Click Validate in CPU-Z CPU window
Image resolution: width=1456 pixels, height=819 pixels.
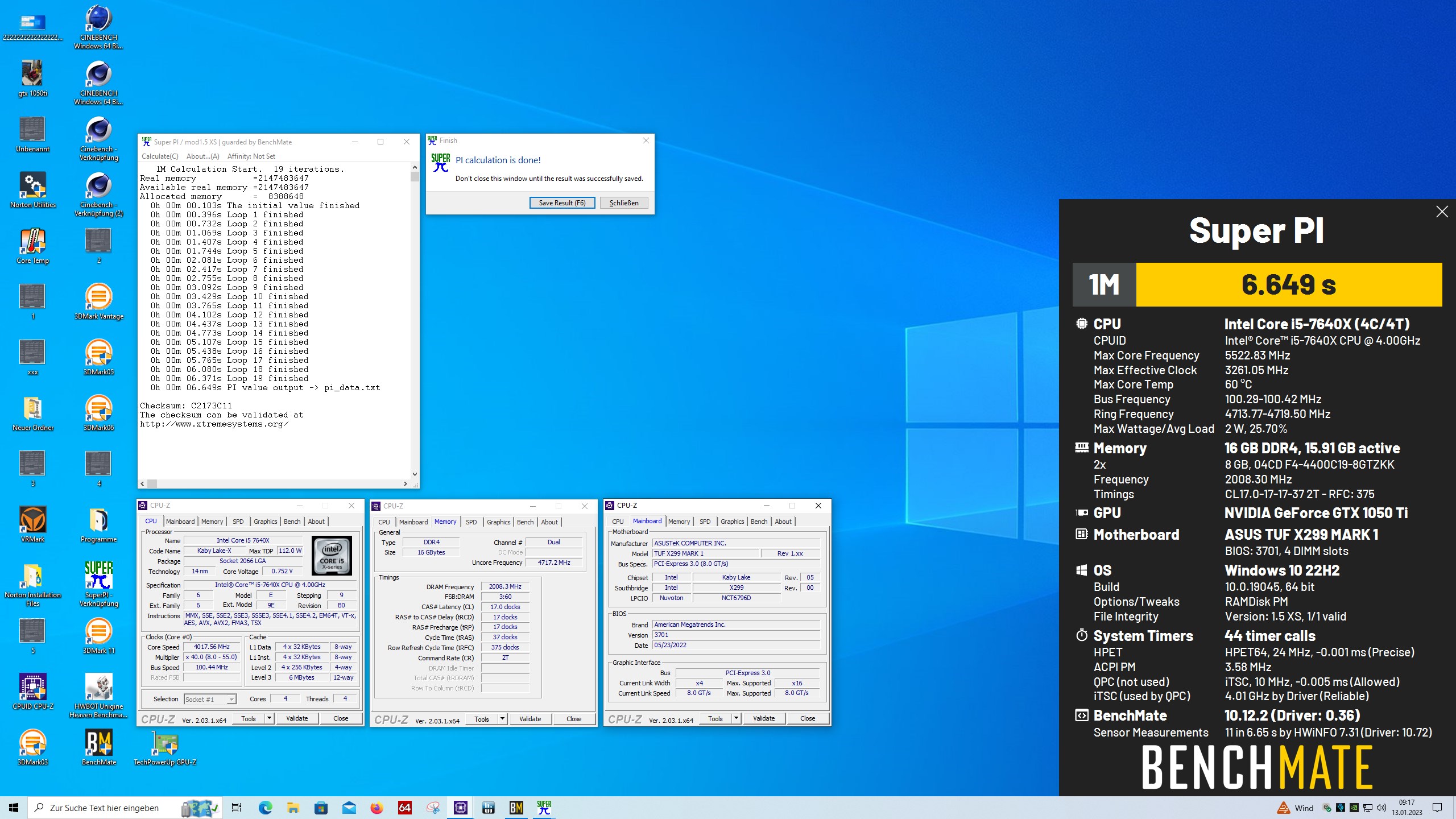(297, 718)
